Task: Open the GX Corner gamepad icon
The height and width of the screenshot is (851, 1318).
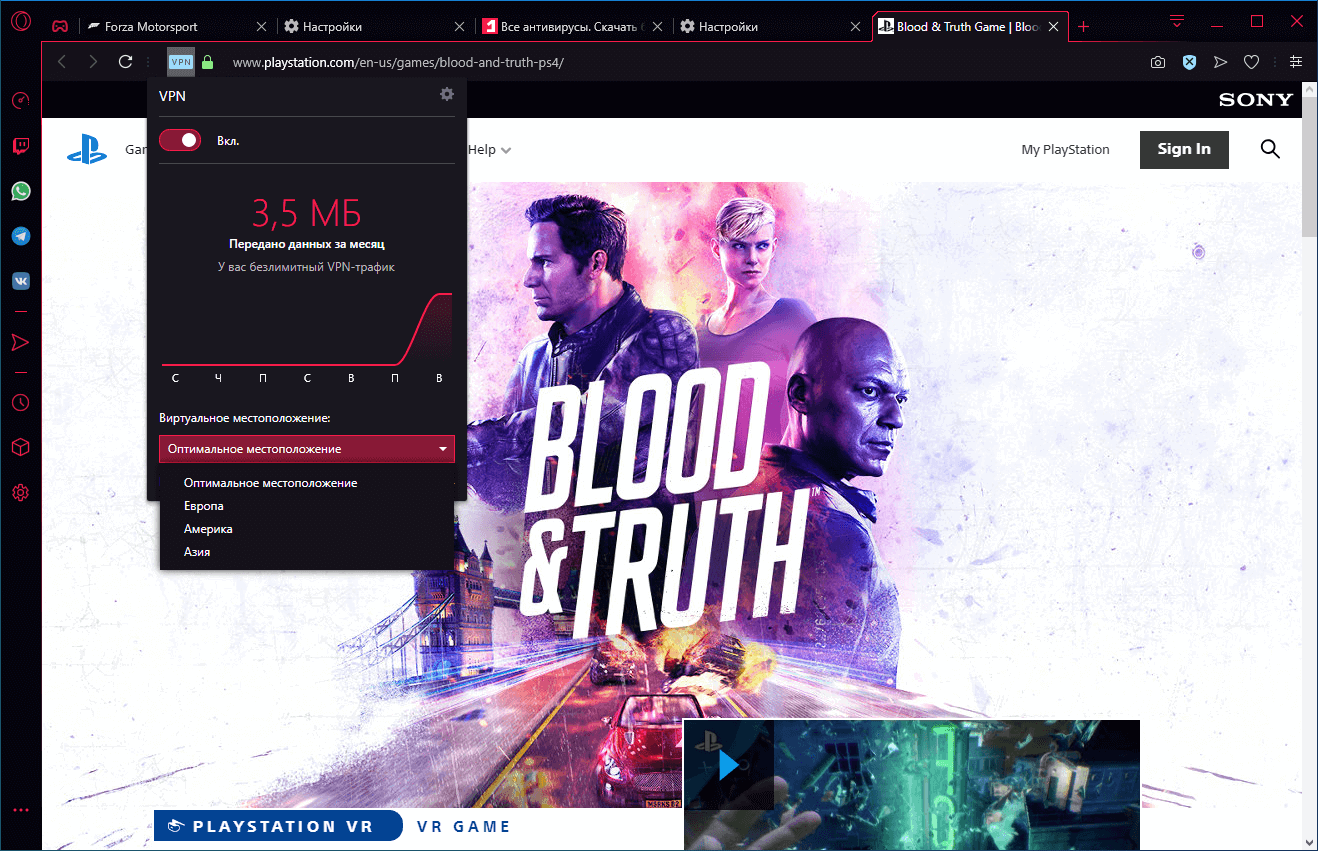Action: tap(60, 26)
